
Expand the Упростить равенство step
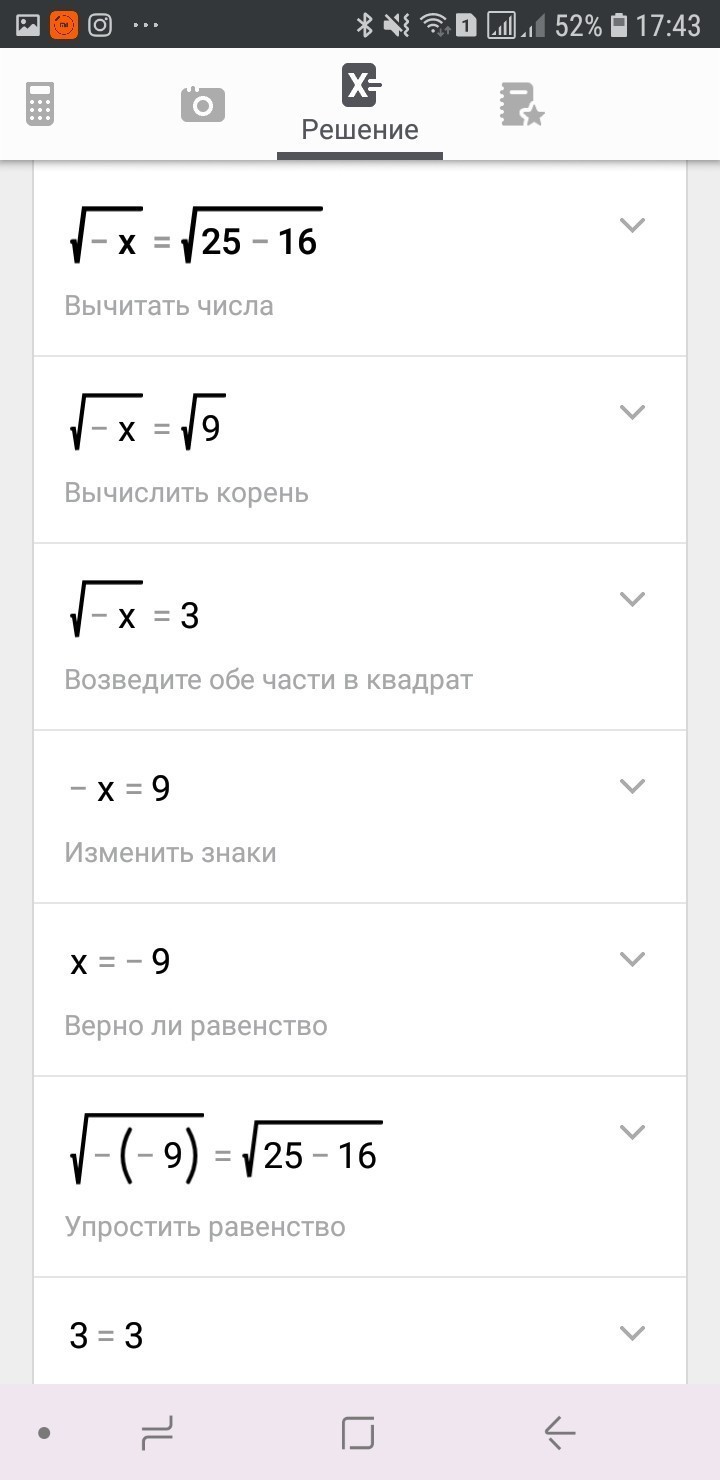click(632, 1132)
